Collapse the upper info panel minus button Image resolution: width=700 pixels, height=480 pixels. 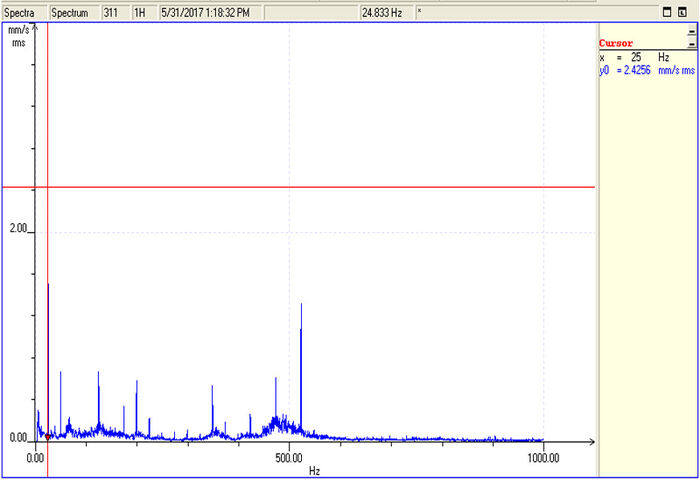(692, 32)
